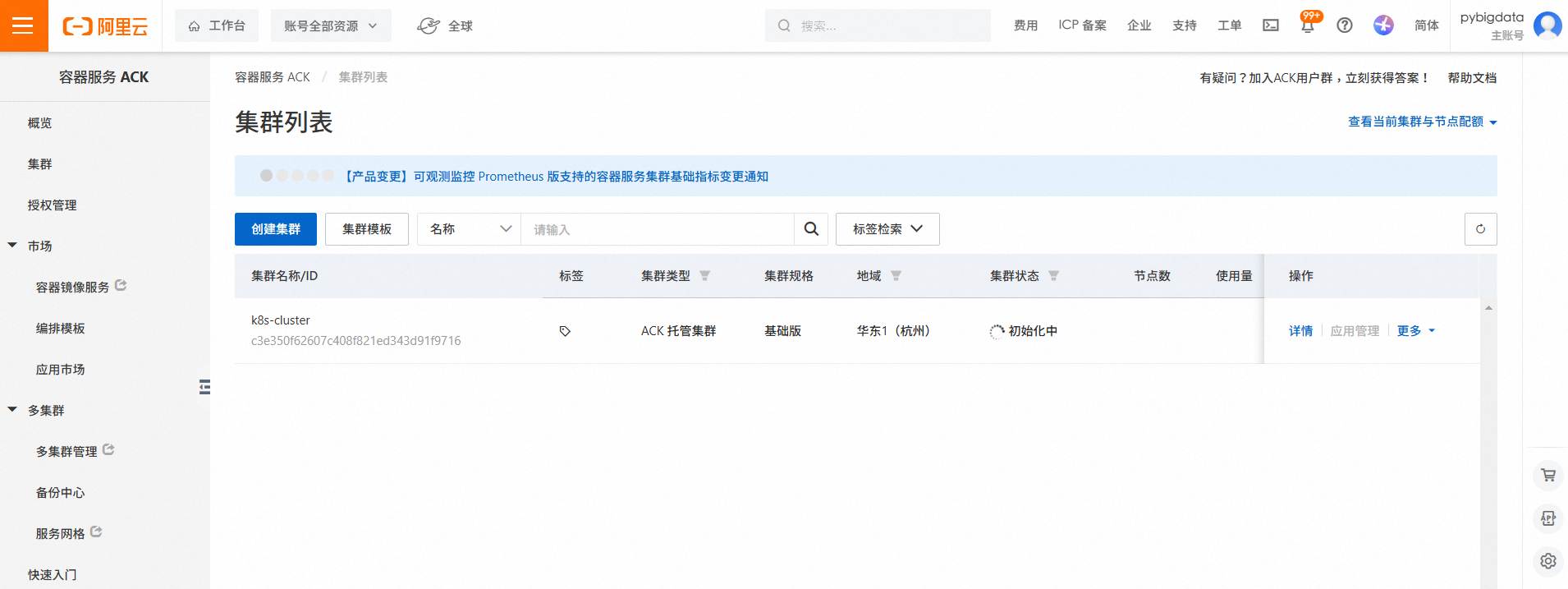Collapse the left sidebar with handle
This screenshot has width=1568, height=589.
coord(204,387)
